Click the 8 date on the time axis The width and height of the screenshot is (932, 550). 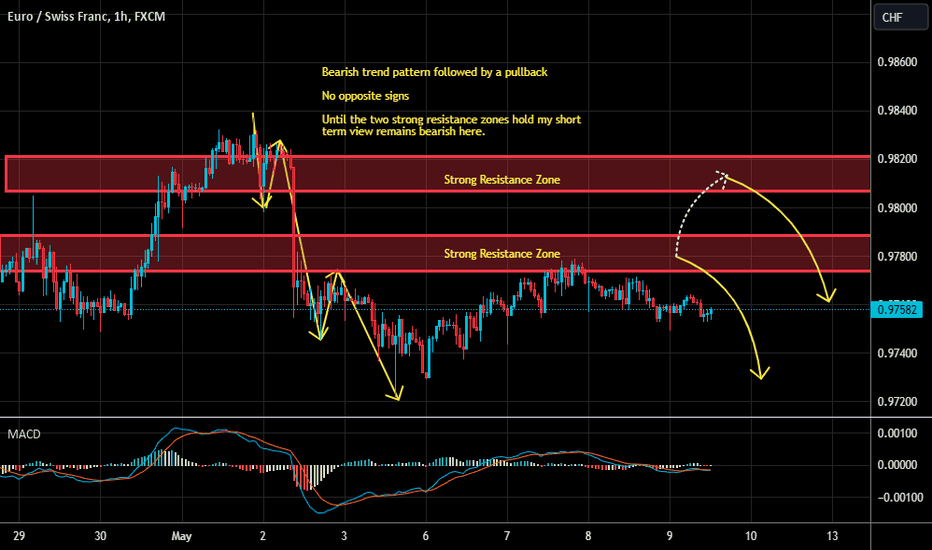588,536
